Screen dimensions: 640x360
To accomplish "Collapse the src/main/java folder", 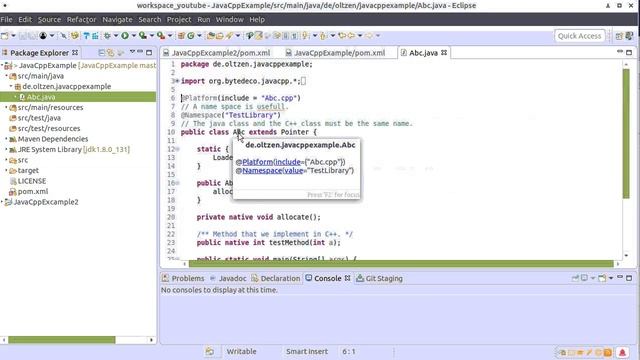I will coord(7,76).
